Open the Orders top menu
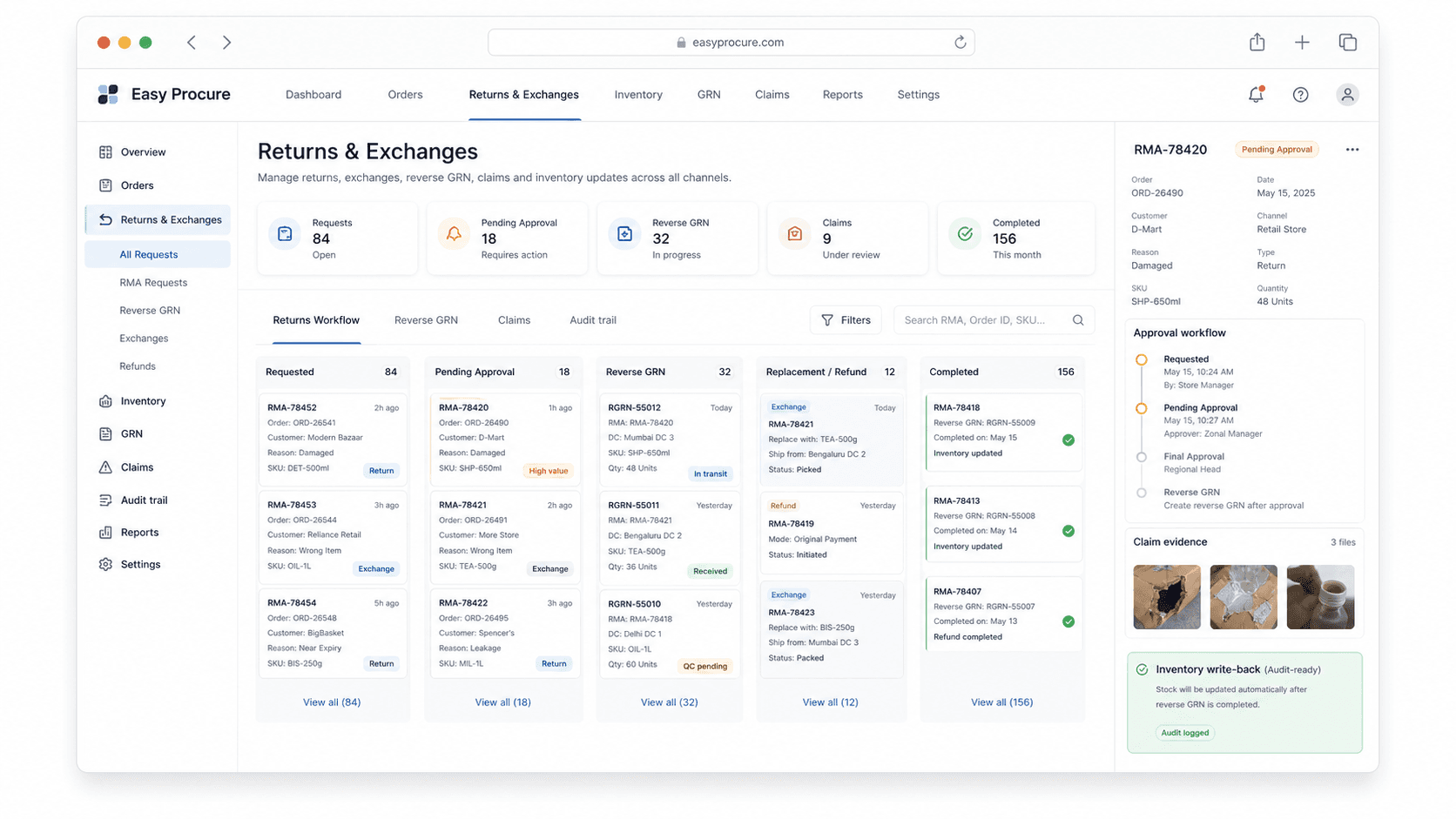This screenshot has height=819, width=1456. click(x=405, y=95)
